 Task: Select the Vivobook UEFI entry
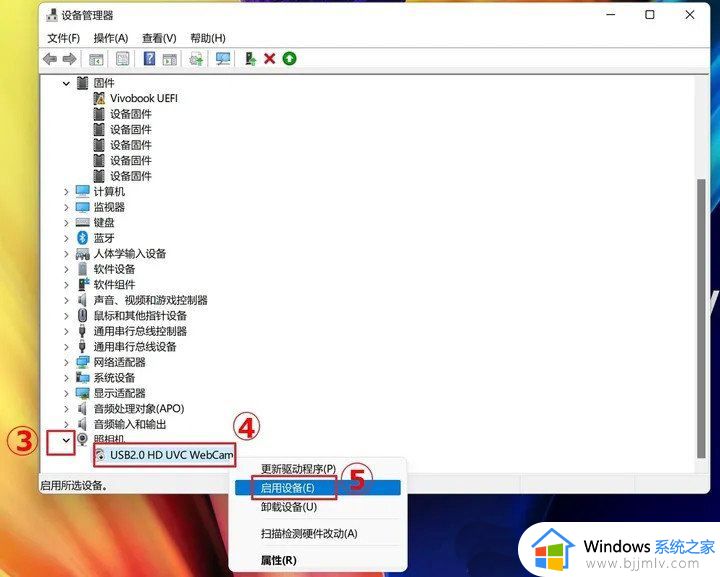[x=143, y=98]
